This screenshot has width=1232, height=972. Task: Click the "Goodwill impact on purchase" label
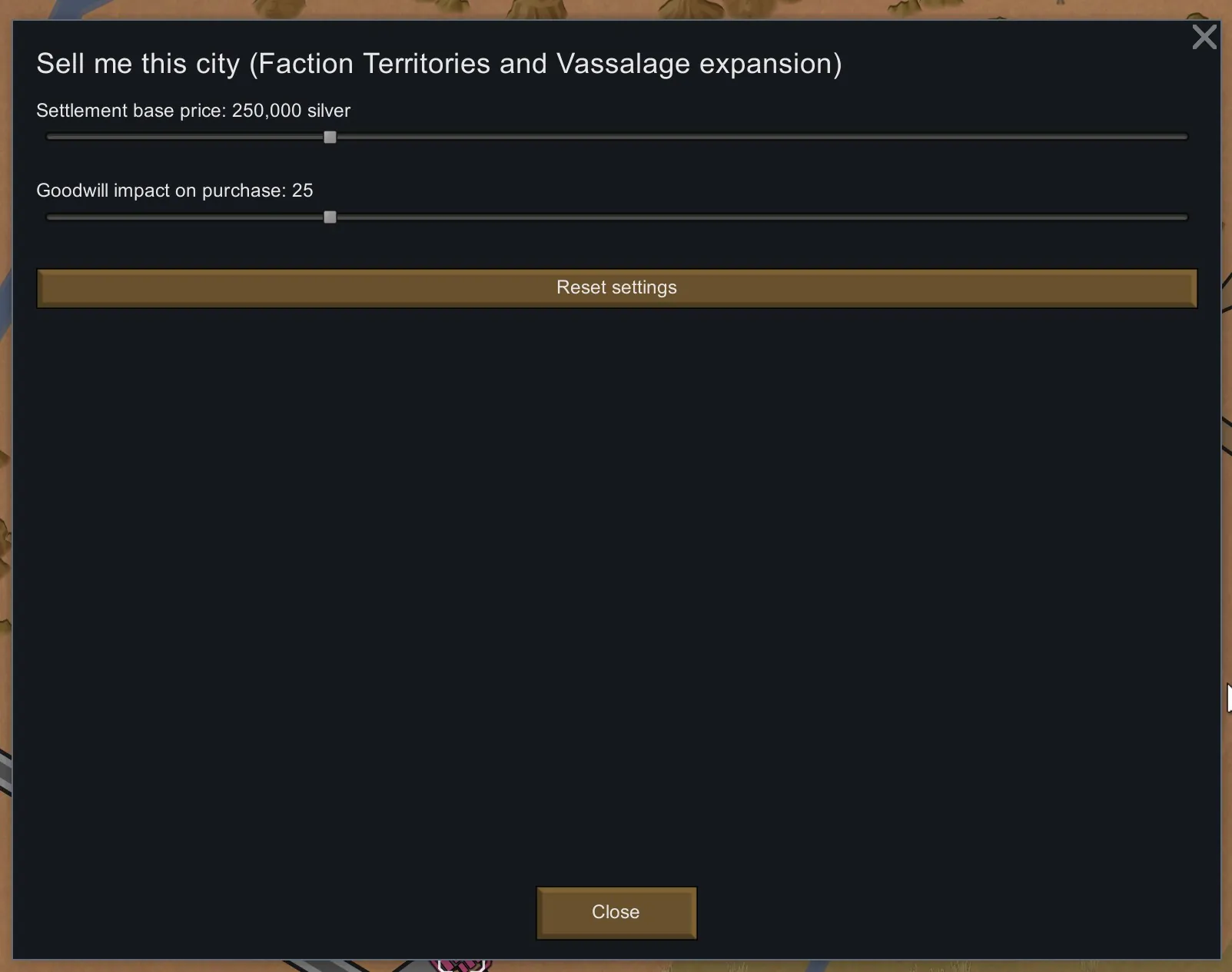coord(161,191)
